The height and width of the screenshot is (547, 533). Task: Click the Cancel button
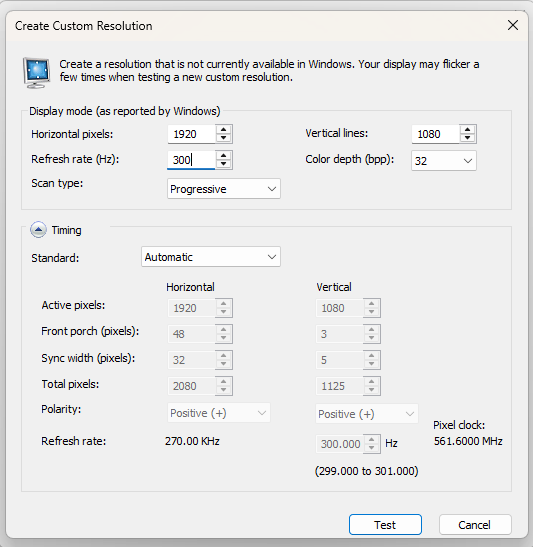pos(475,524)
